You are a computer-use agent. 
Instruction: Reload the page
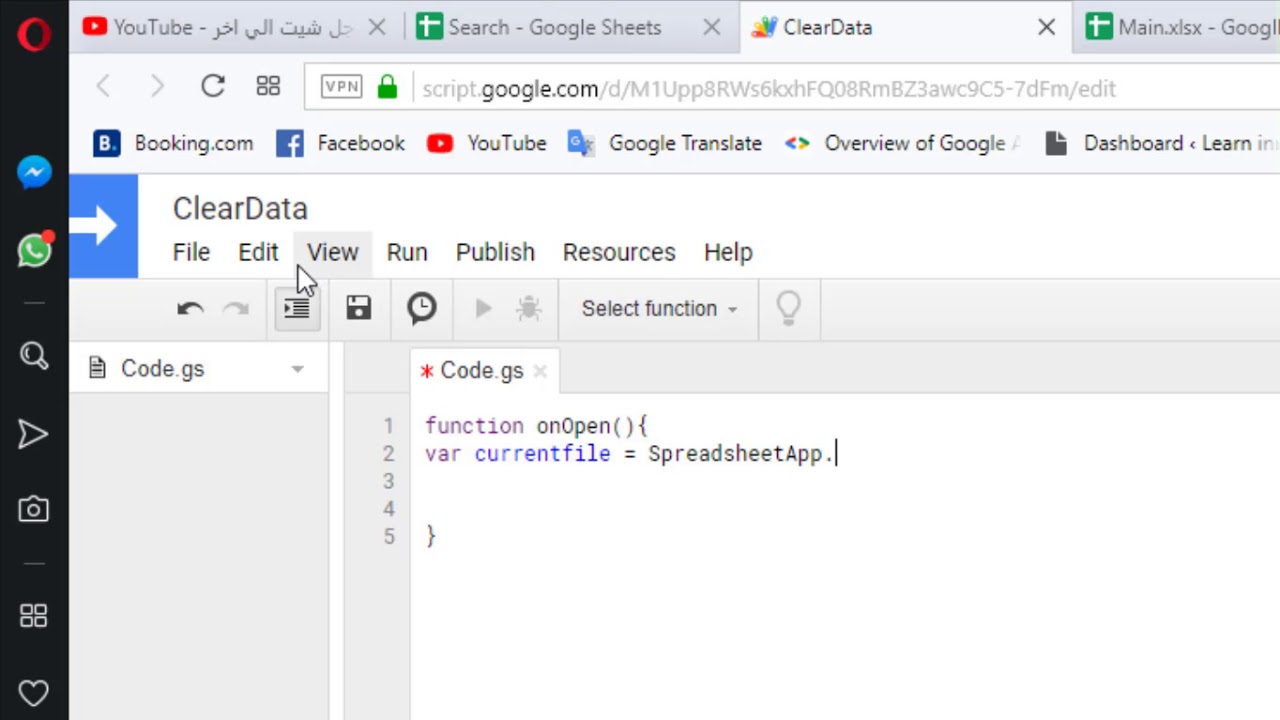213,87
